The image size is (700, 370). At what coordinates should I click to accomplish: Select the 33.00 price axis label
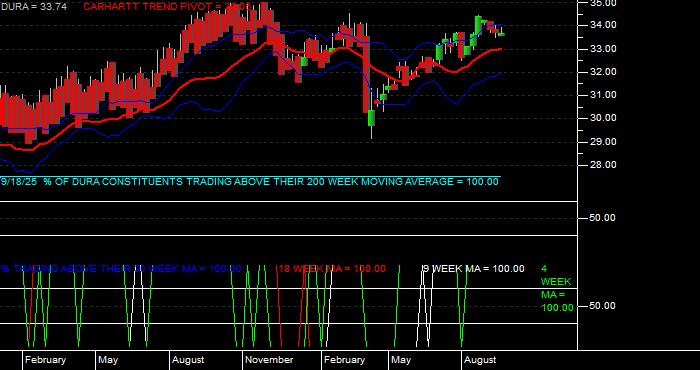coord(603,49)
